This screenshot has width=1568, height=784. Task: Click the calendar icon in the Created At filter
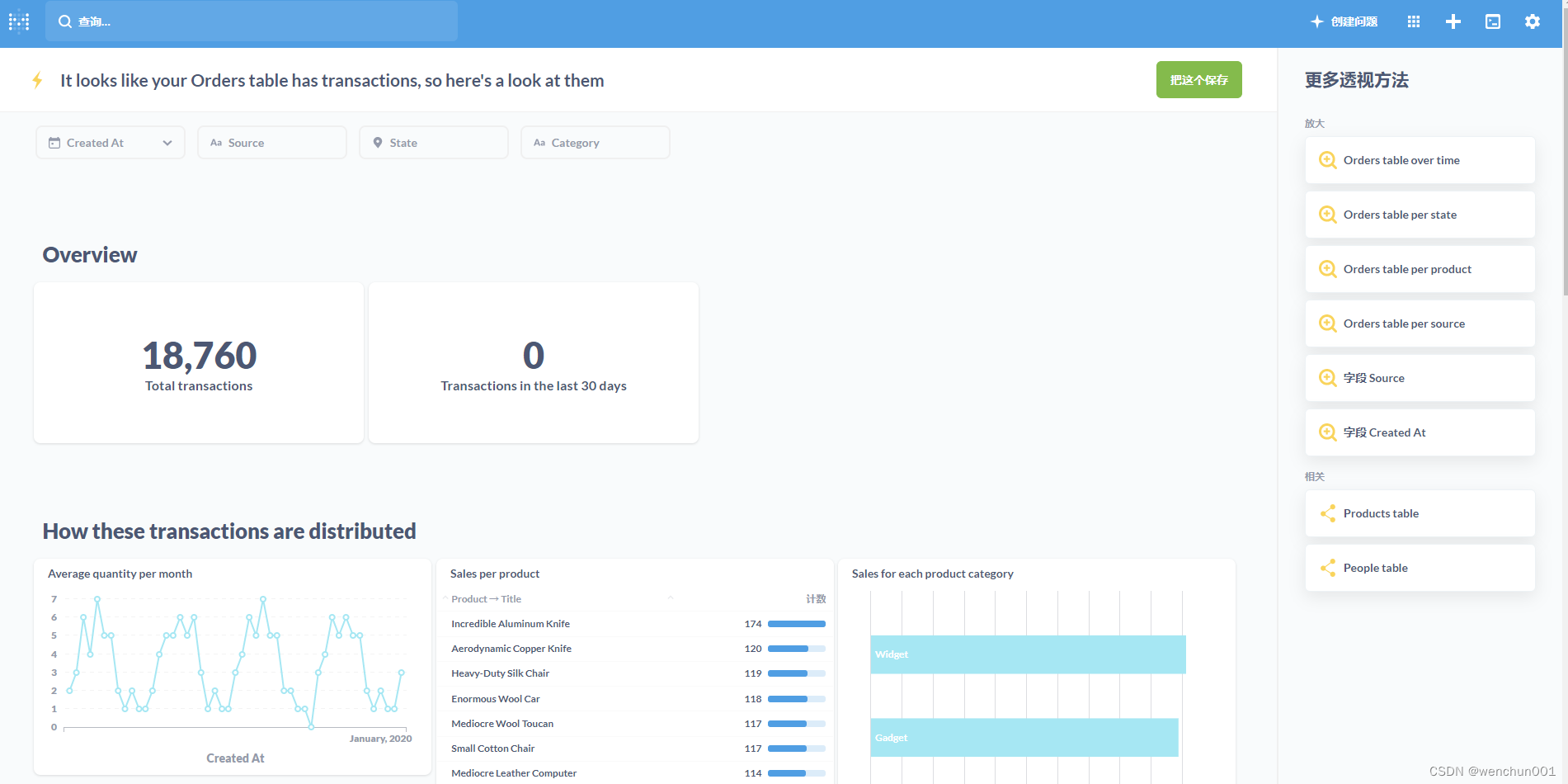point(54,142)
